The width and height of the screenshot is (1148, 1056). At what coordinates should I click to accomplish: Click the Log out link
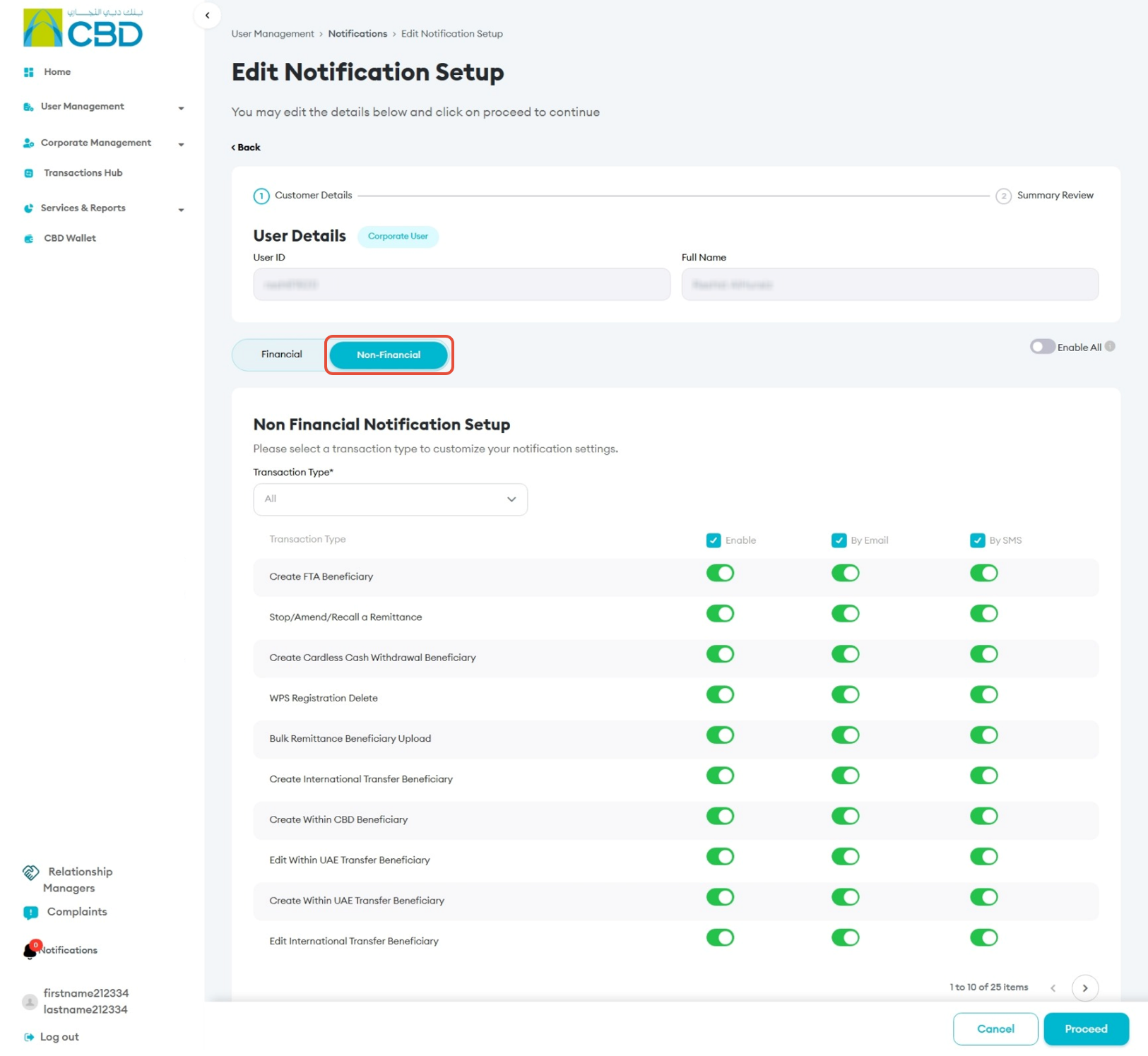[59, 1037]
